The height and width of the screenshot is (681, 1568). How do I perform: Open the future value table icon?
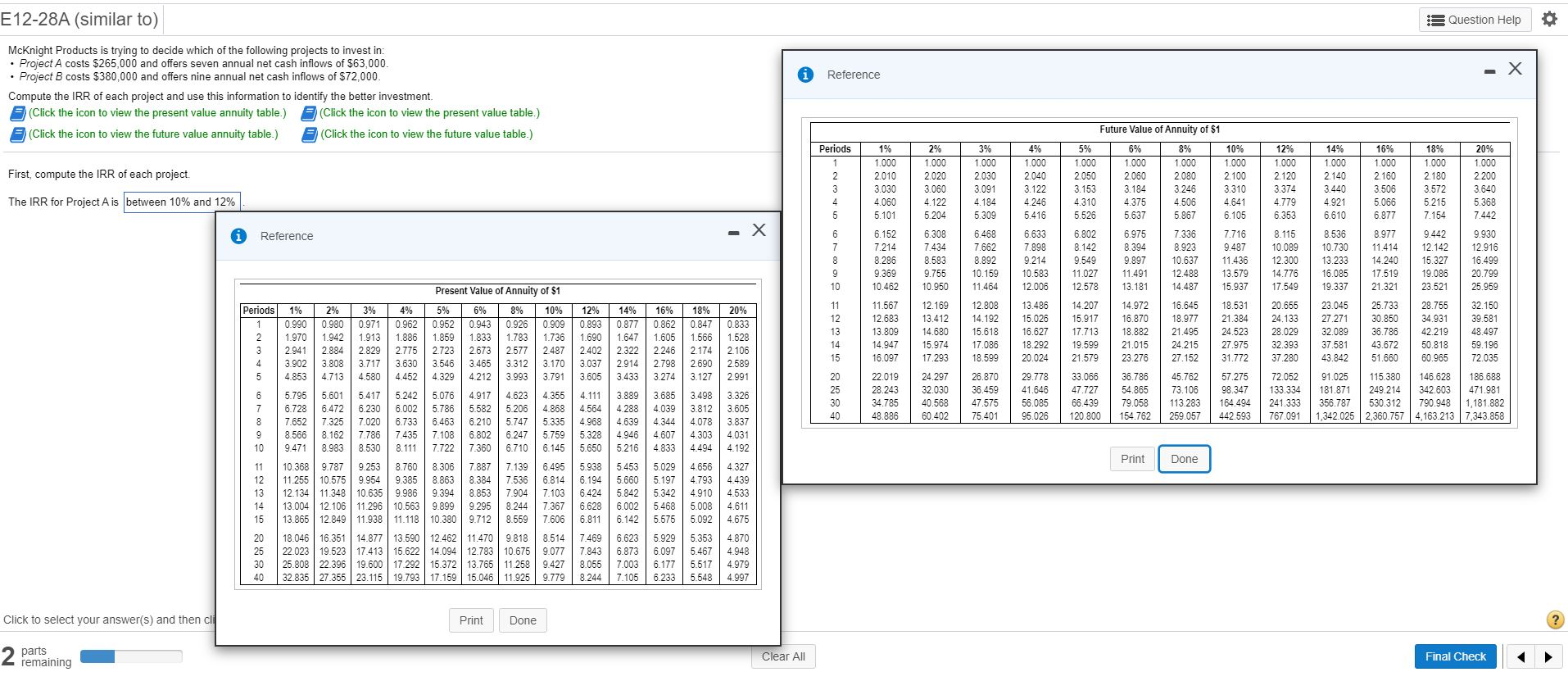(310, 134)
